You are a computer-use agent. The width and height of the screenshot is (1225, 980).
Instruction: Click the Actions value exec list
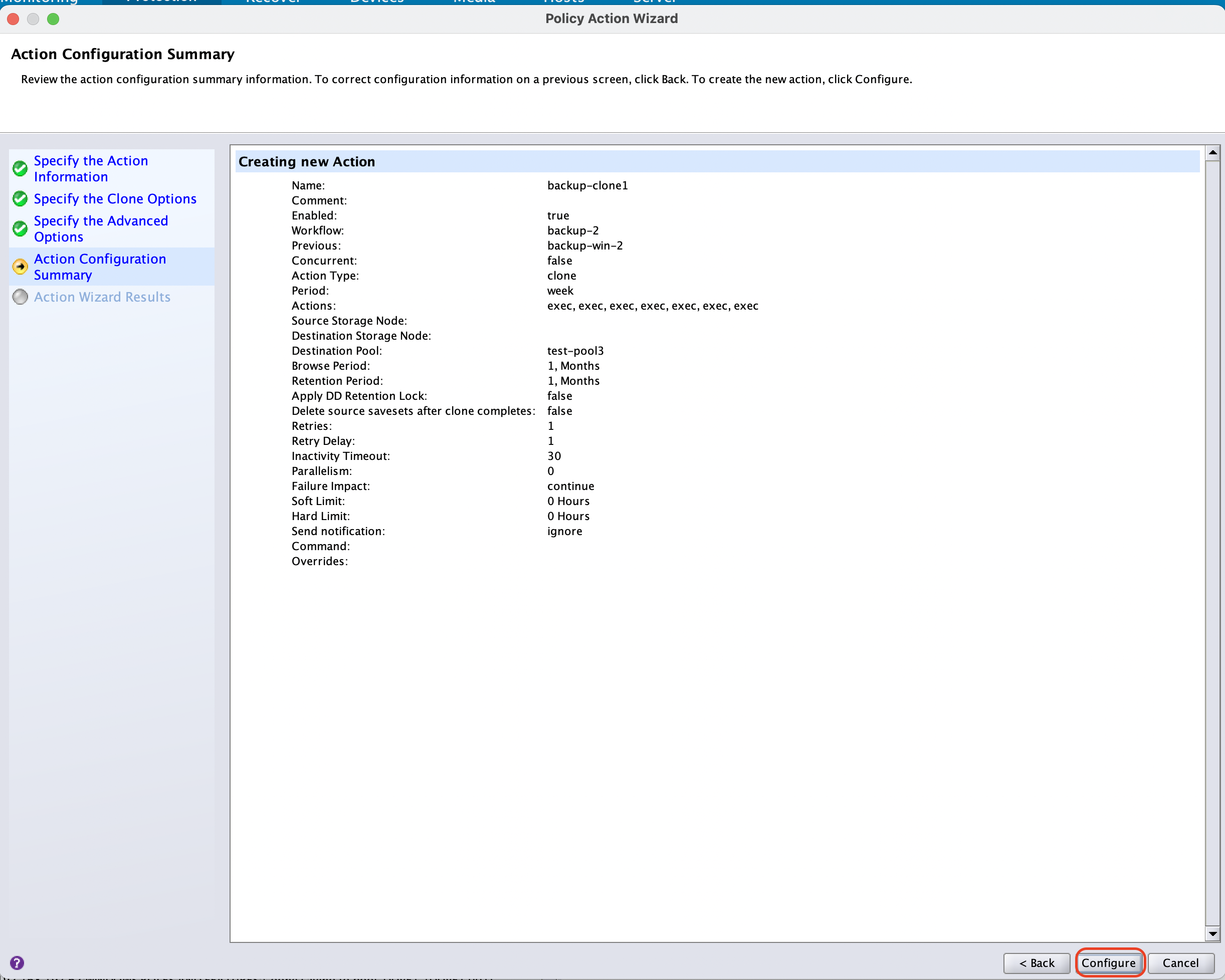[652, 306]
